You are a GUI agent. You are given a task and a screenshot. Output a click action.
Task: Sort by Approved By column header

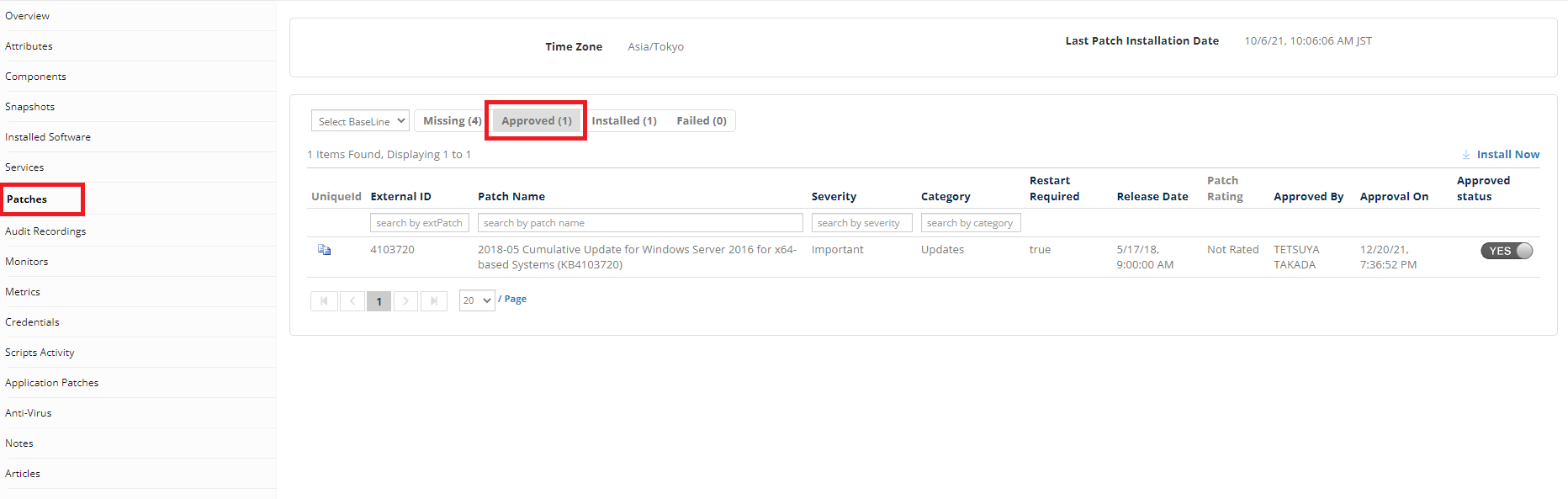click(1308, 197)
